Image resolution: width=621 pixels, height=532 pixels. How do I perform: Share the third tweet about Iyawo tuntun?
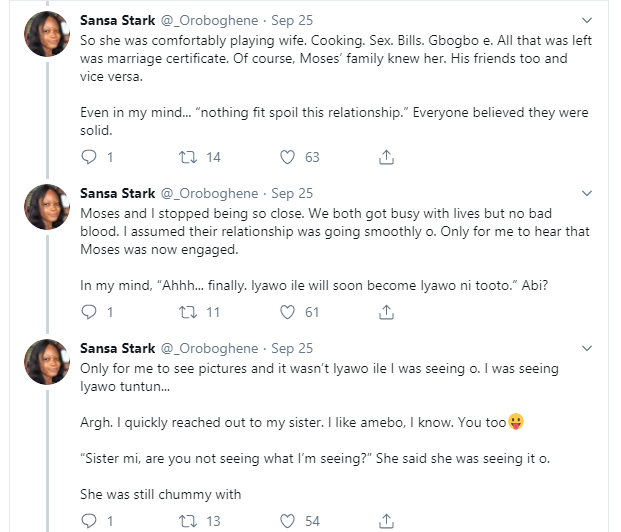point(385,521)
